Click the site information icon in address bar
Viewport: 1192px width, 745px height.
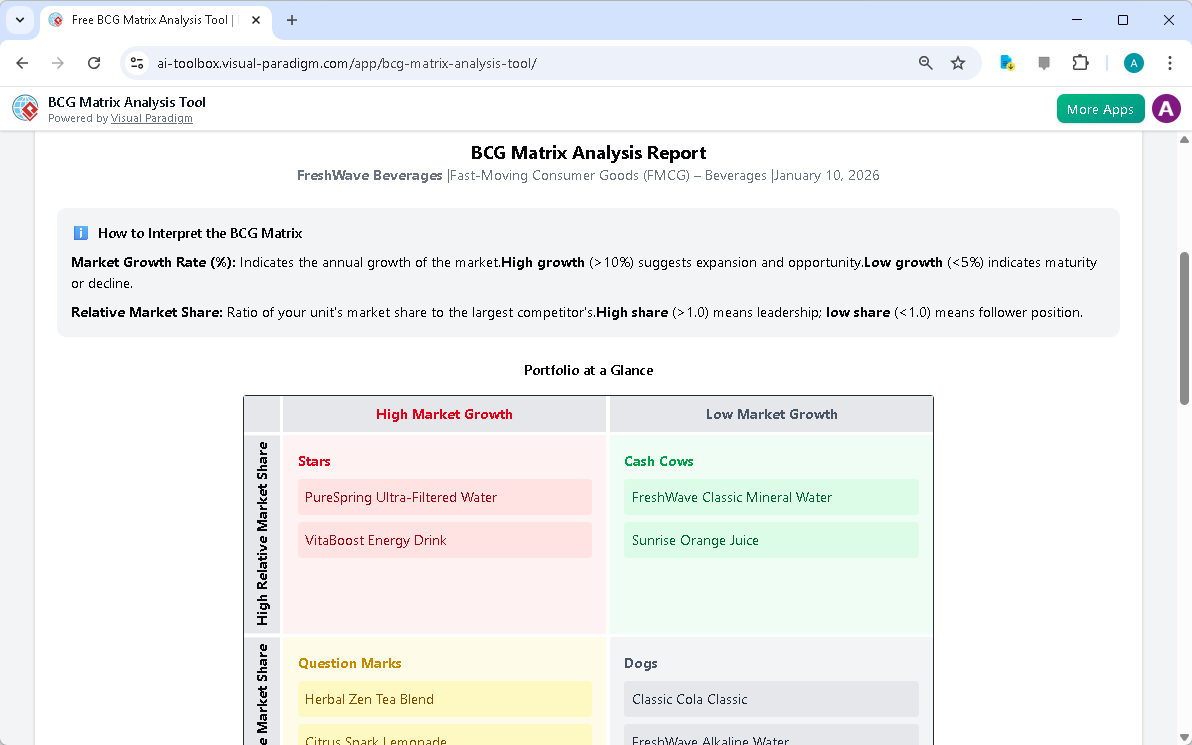136,62
